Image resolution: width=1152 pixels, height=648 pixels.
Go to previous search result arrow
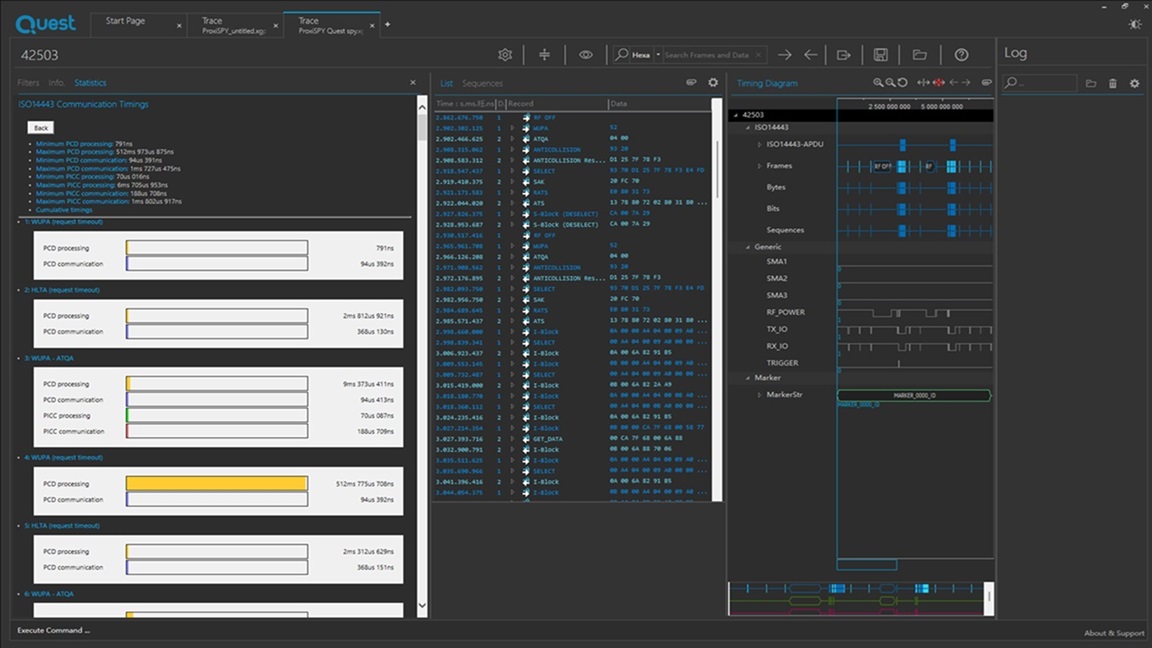(x=811, y=55)
